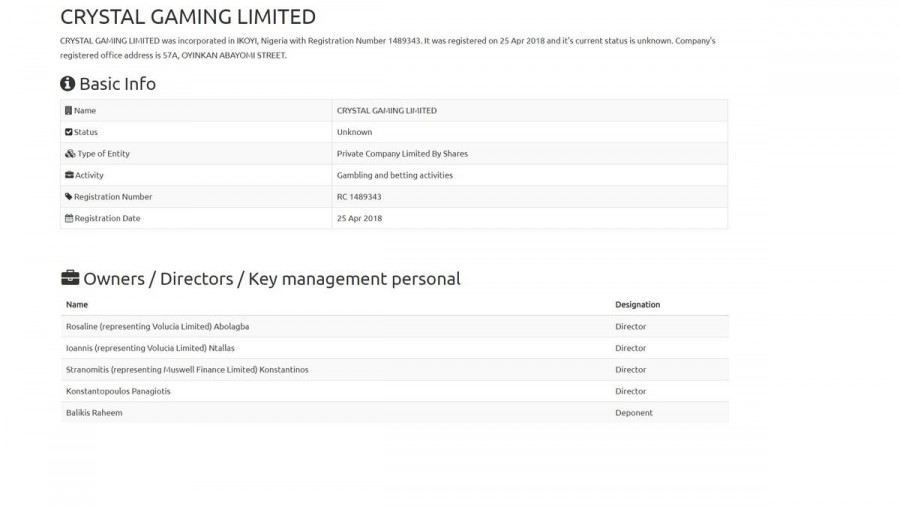Open the Ioannis Ntallas director entry
Viewport: 900px width, 506px height.
click(x=150, y=348)
